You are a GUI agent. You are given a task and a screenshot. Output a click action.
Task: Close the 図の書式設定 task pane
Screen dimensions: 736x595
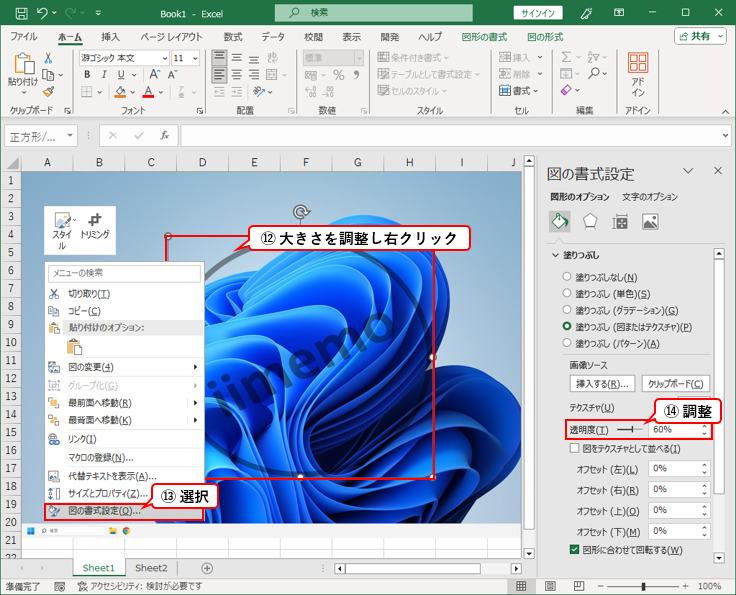point(718,171)
